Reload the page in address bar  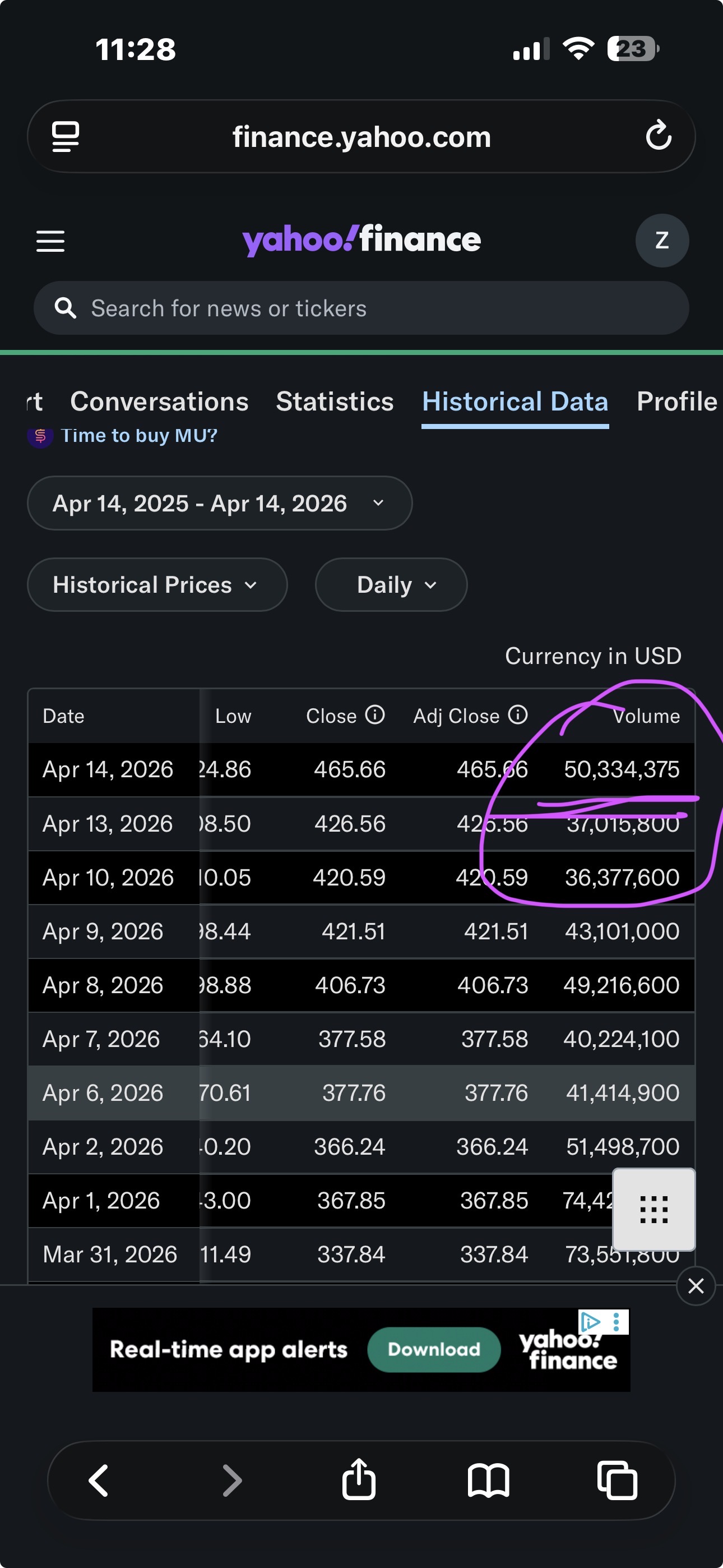659,136
